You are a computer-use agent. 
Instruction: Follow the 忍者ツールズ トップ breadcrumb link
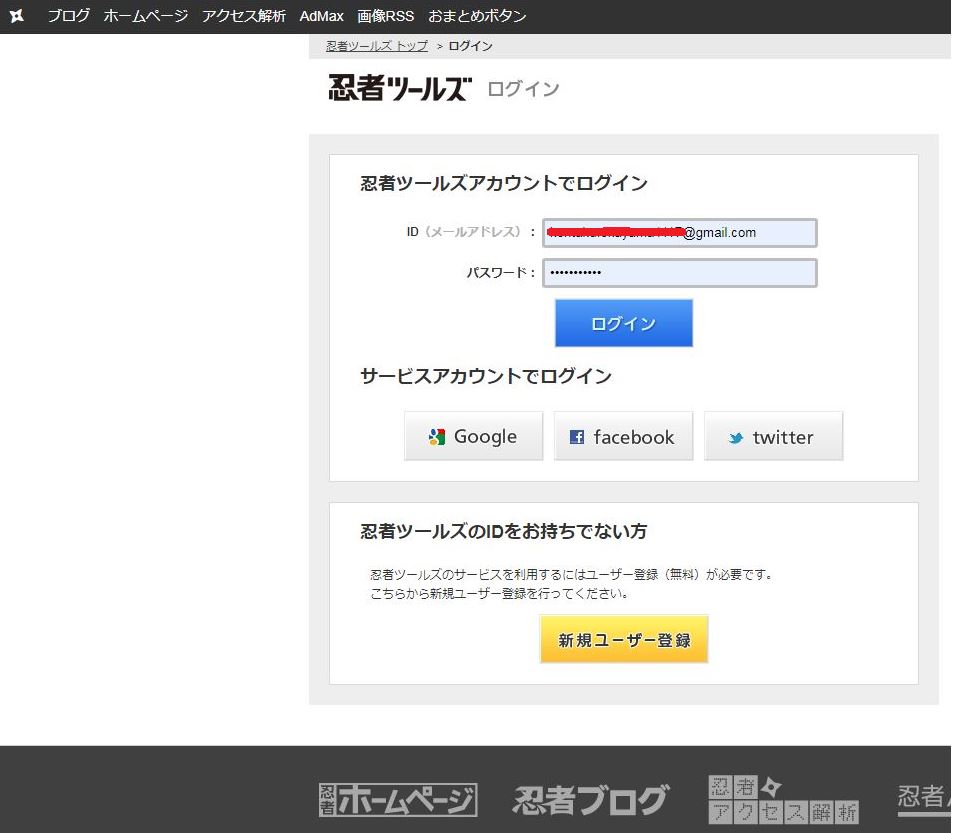[377, 46]
